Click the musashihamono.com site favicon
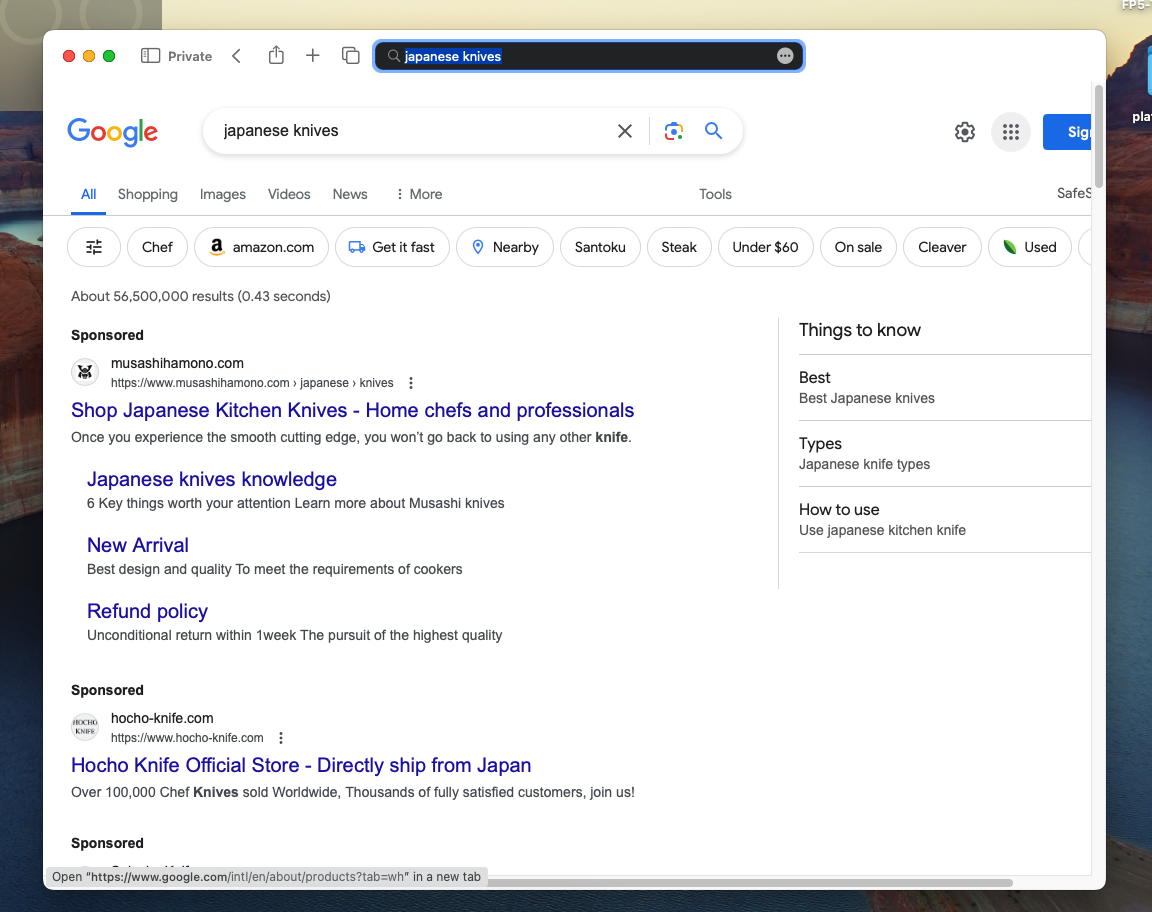 tap(85, 371)
